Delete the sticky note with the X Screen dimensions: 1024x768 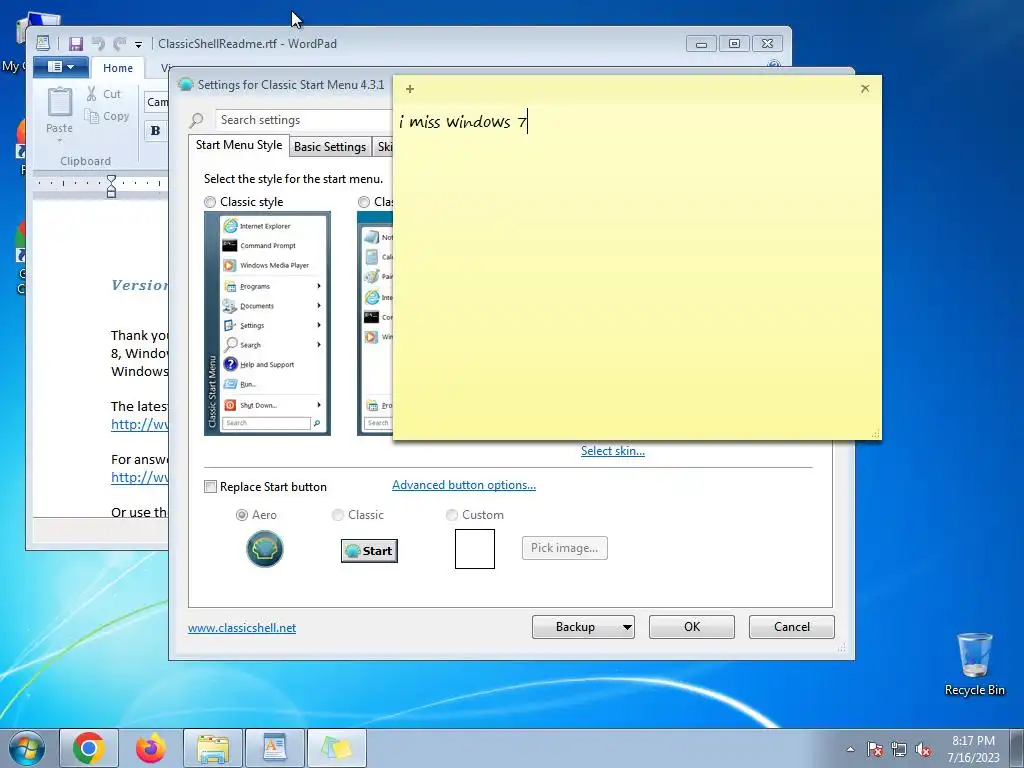click(x=865, y=88)
